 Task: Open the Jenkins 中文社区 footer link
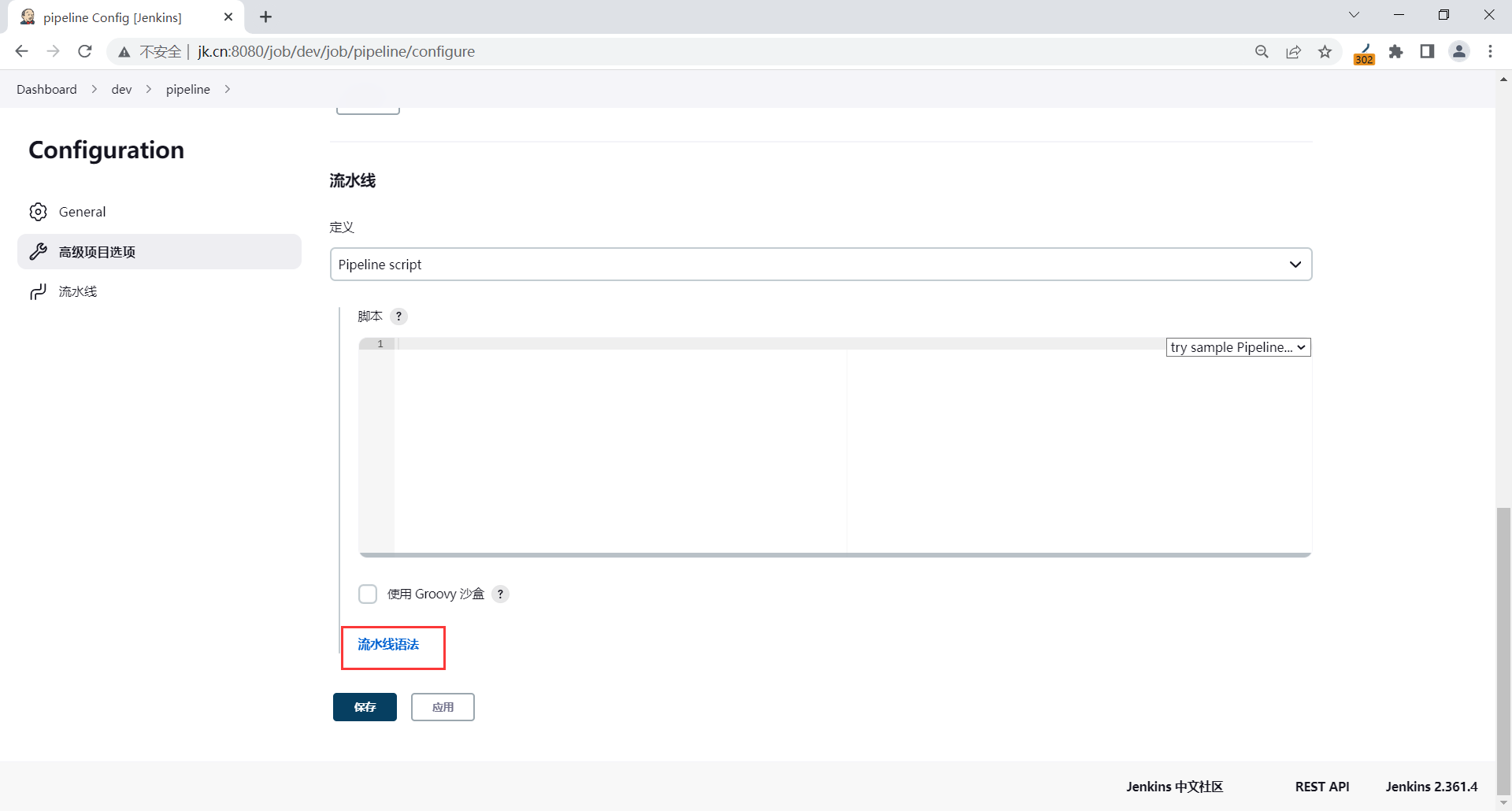(1174, 787)
